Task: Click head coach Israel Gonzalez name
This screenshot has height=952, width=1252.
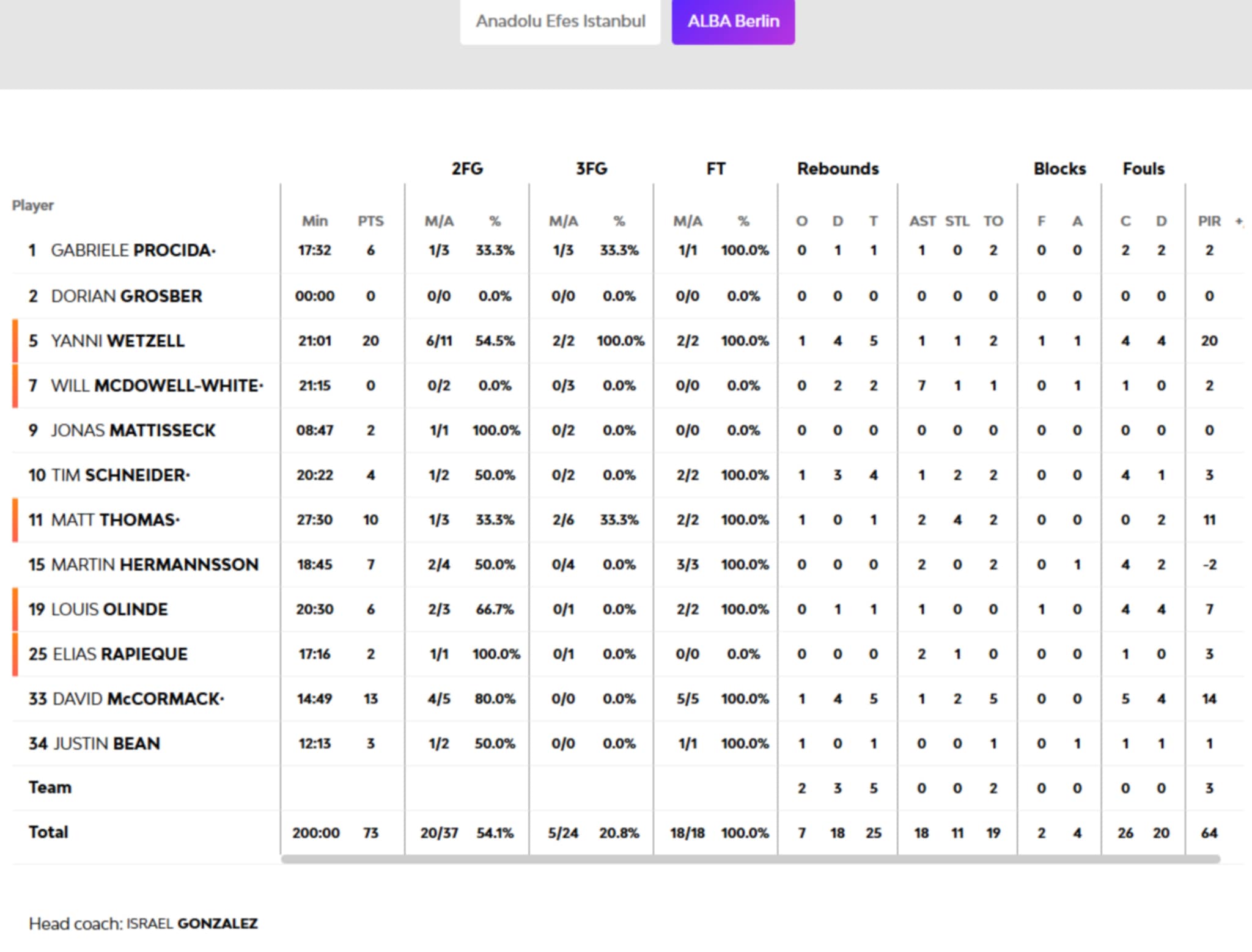Action: 192,923
